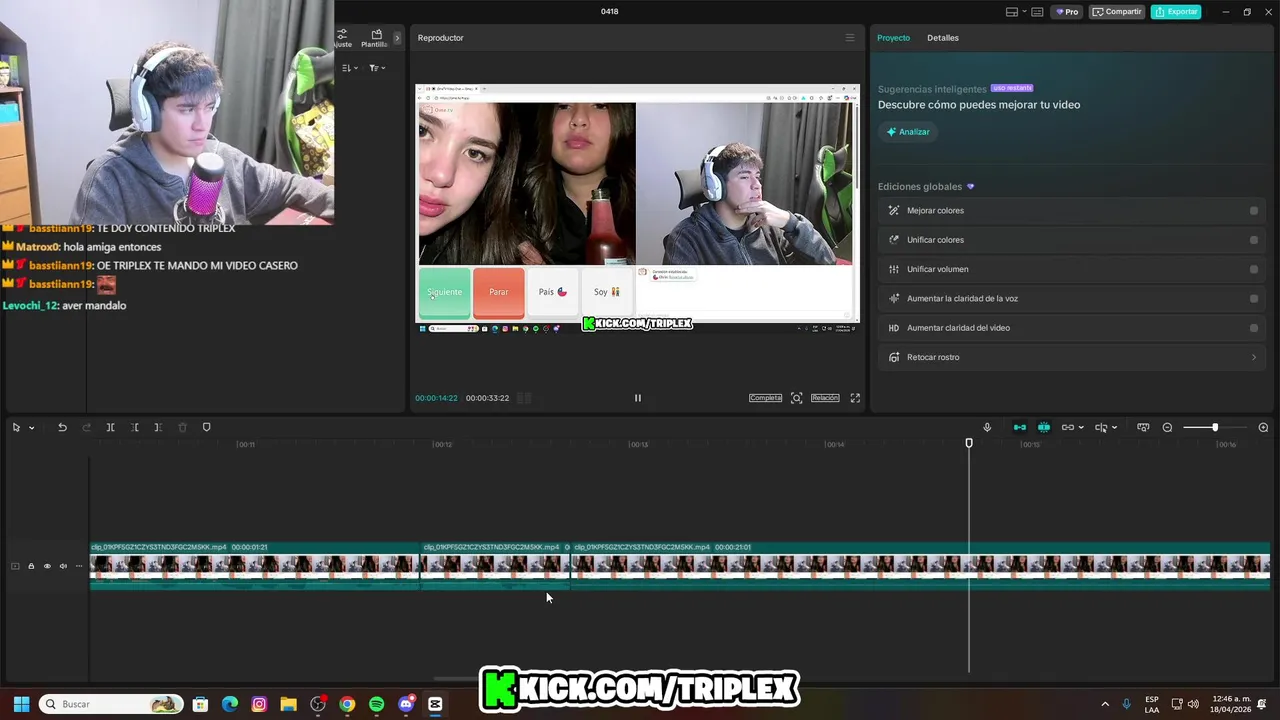This screenshot has width=1280, height=720.
Task: Pause playback in the Reproductor
Action: (638, 398)
